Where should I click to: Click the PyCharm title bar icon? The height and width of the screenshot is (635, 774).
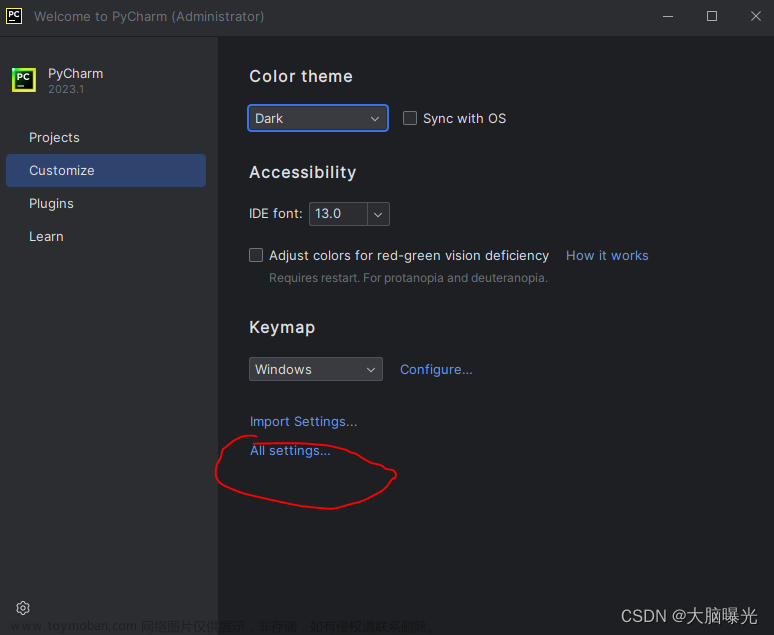click(14, 16)
